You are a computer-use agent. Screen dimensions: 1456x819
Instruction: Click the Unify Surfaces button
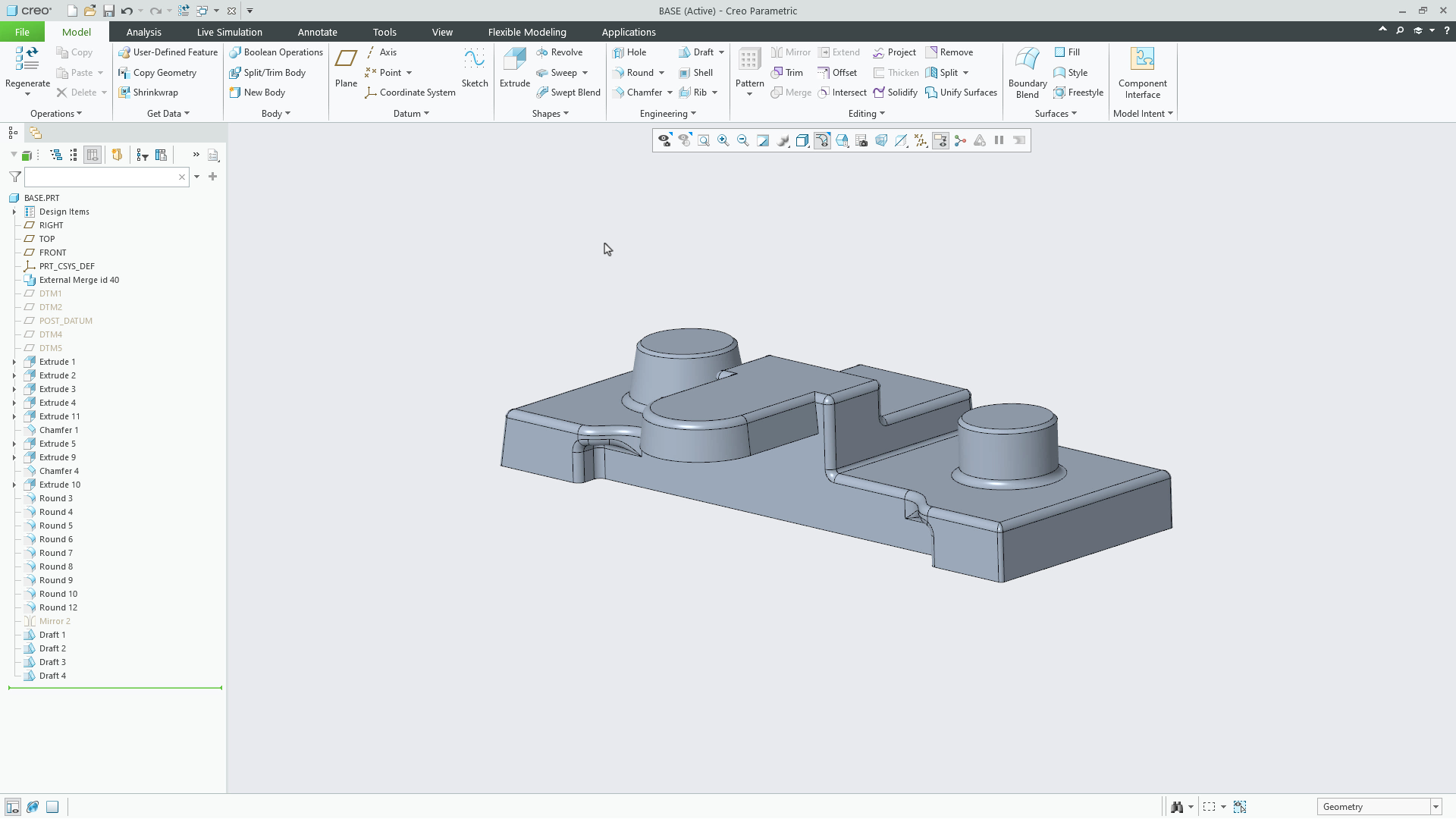pos(961,93)
